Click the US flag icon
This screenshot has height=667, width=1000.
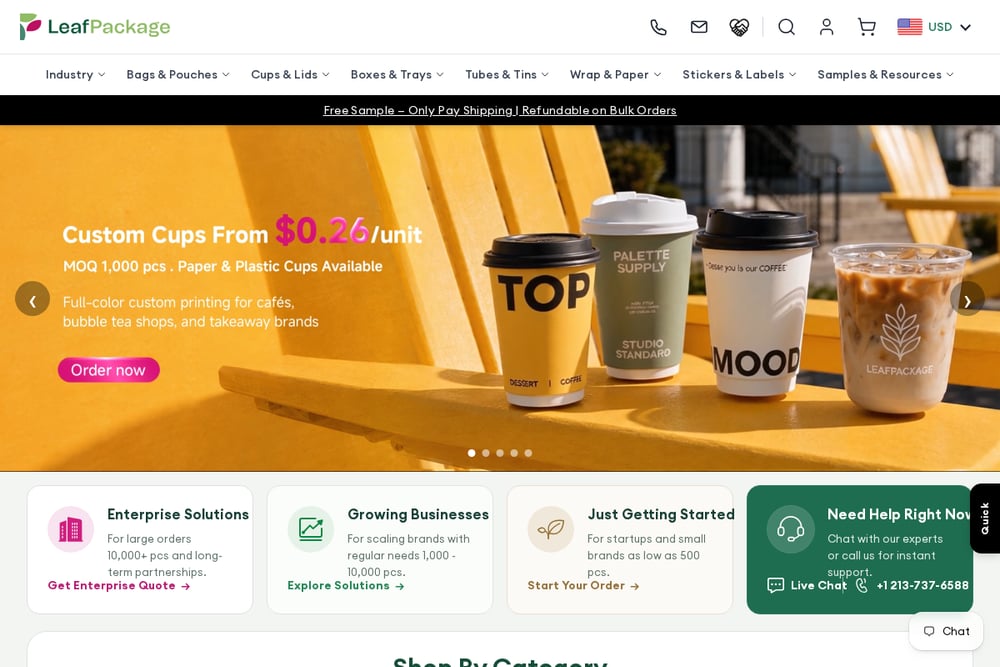pyautogui.click(x=909, y=27)
